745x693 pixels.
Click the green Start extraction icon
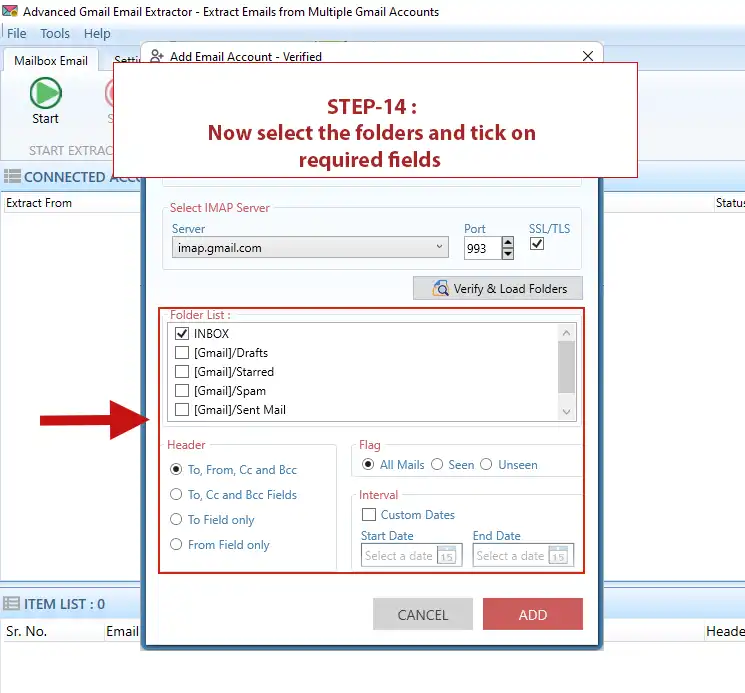(46, 93)
